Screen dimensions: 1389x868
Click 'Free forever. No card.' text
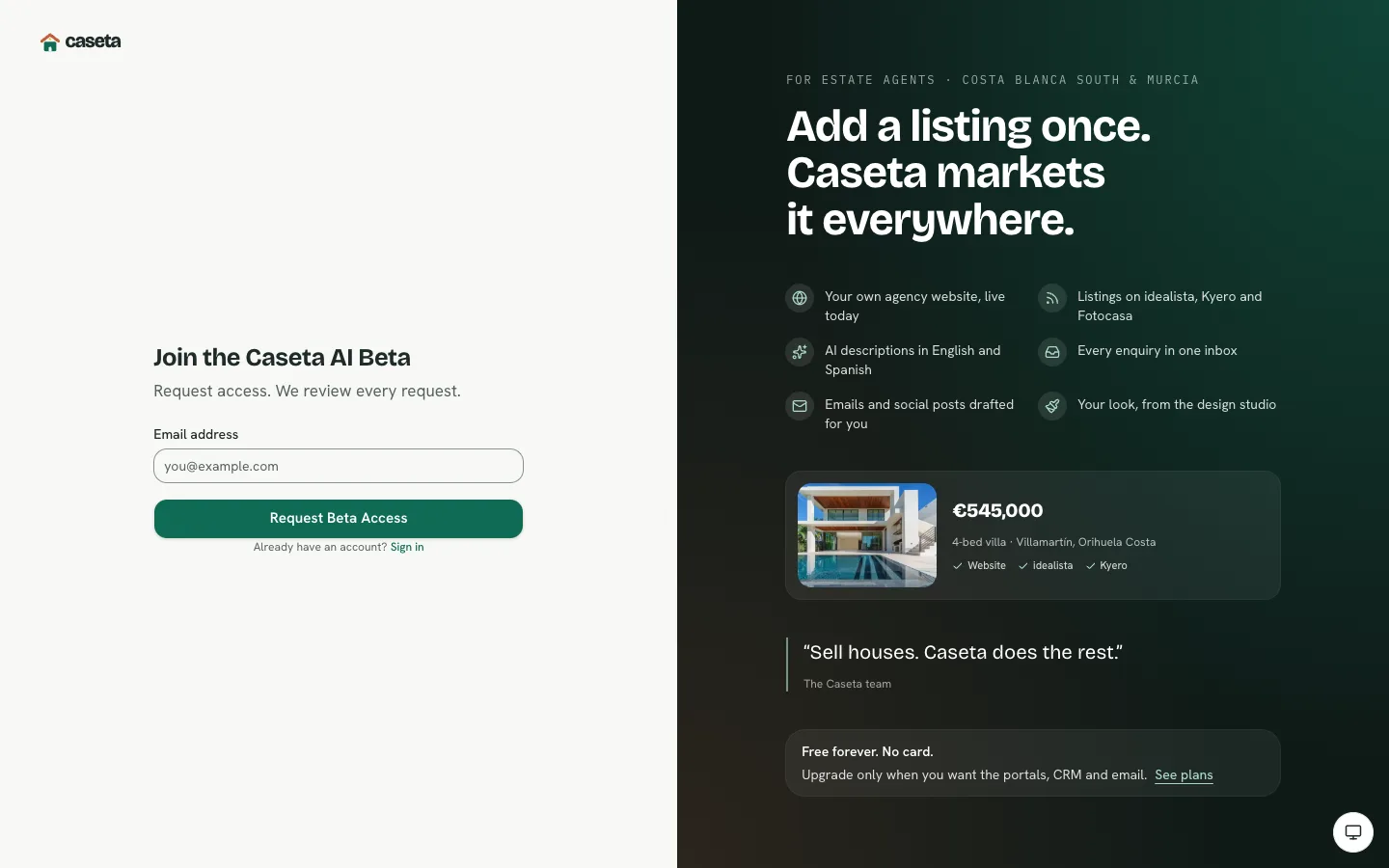pyautogui.click(x=867, y=751)
